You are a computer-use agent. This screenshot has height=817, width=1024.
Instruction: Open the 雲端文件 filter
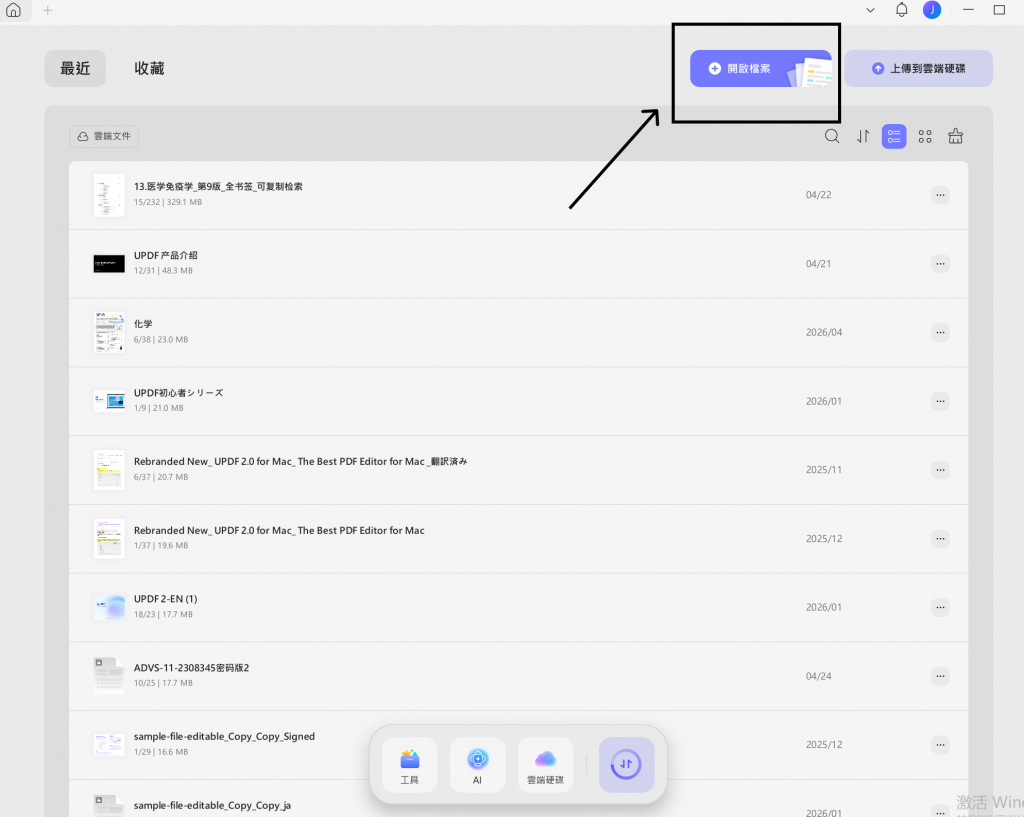(x=104, y=136)
